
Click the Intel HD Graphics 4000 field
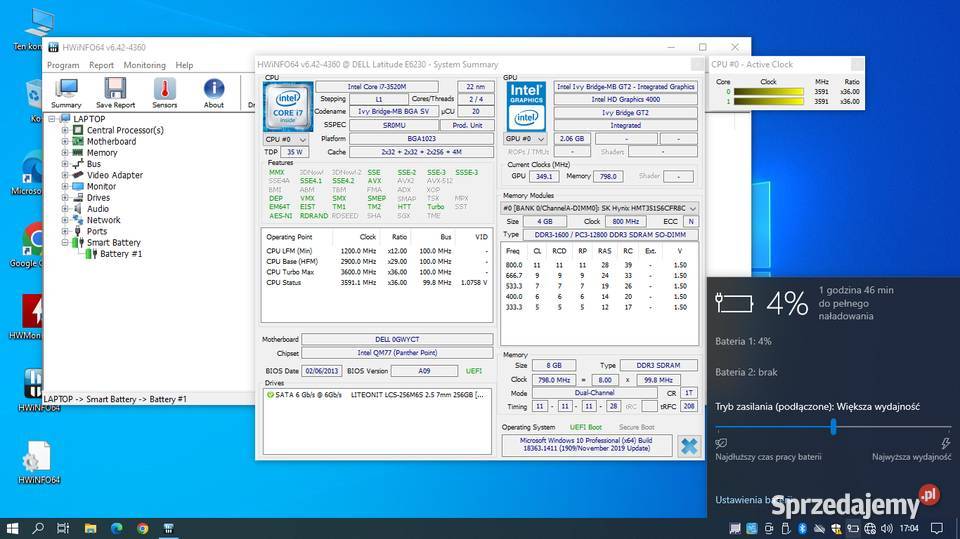click(x=625, y=99)
